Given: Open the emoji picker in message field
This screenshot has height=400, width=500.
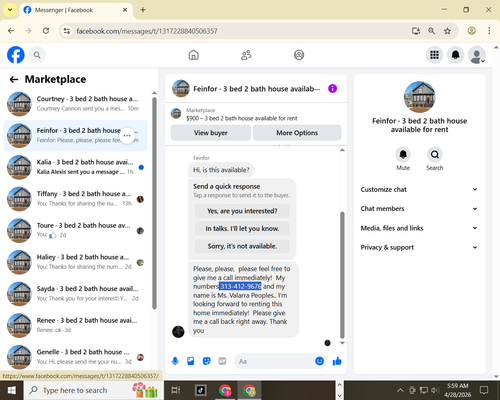Looking at the screenshot, I should pos(319,361).
